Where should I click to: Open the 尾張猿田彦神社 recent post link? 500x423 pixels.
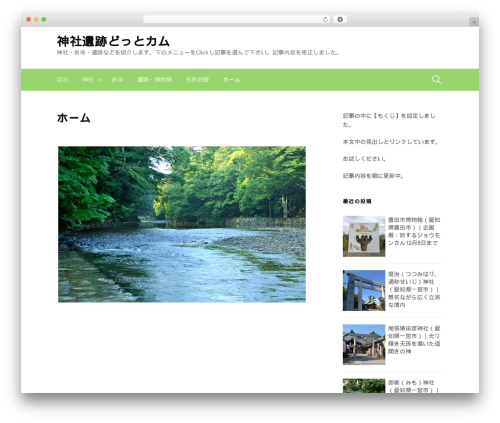(414, 340)
